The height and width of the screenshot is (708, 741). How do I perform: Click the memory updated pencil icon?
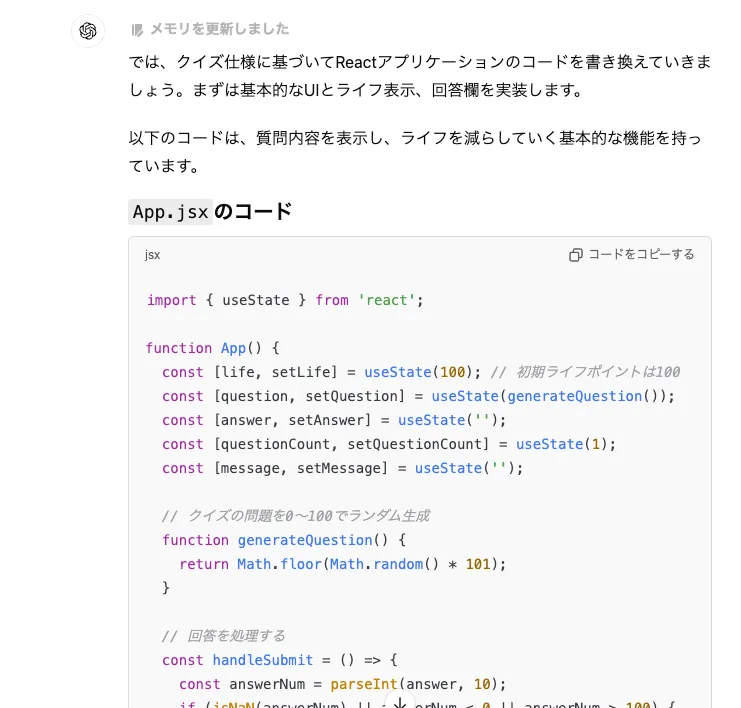pyautogui.click(x=137, y=30)
